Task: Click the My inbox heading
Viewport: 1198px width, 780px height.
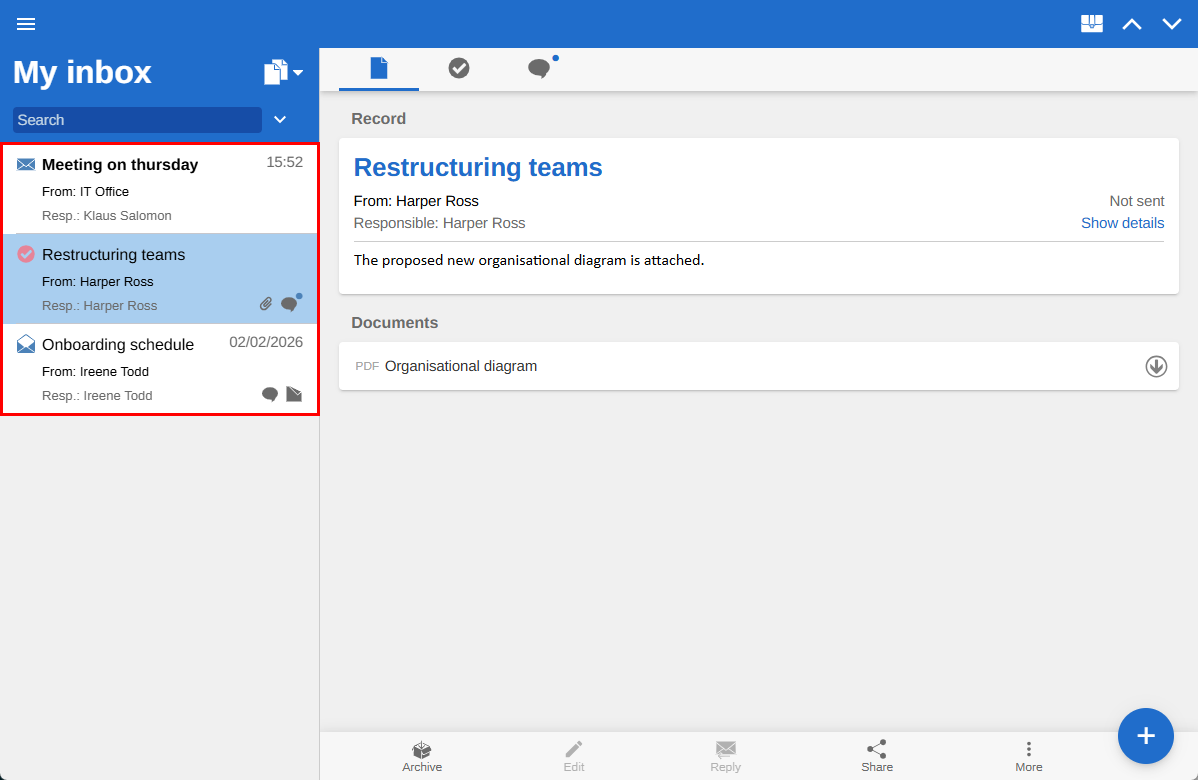Action: pyautogui.click(x=83, y=73)
